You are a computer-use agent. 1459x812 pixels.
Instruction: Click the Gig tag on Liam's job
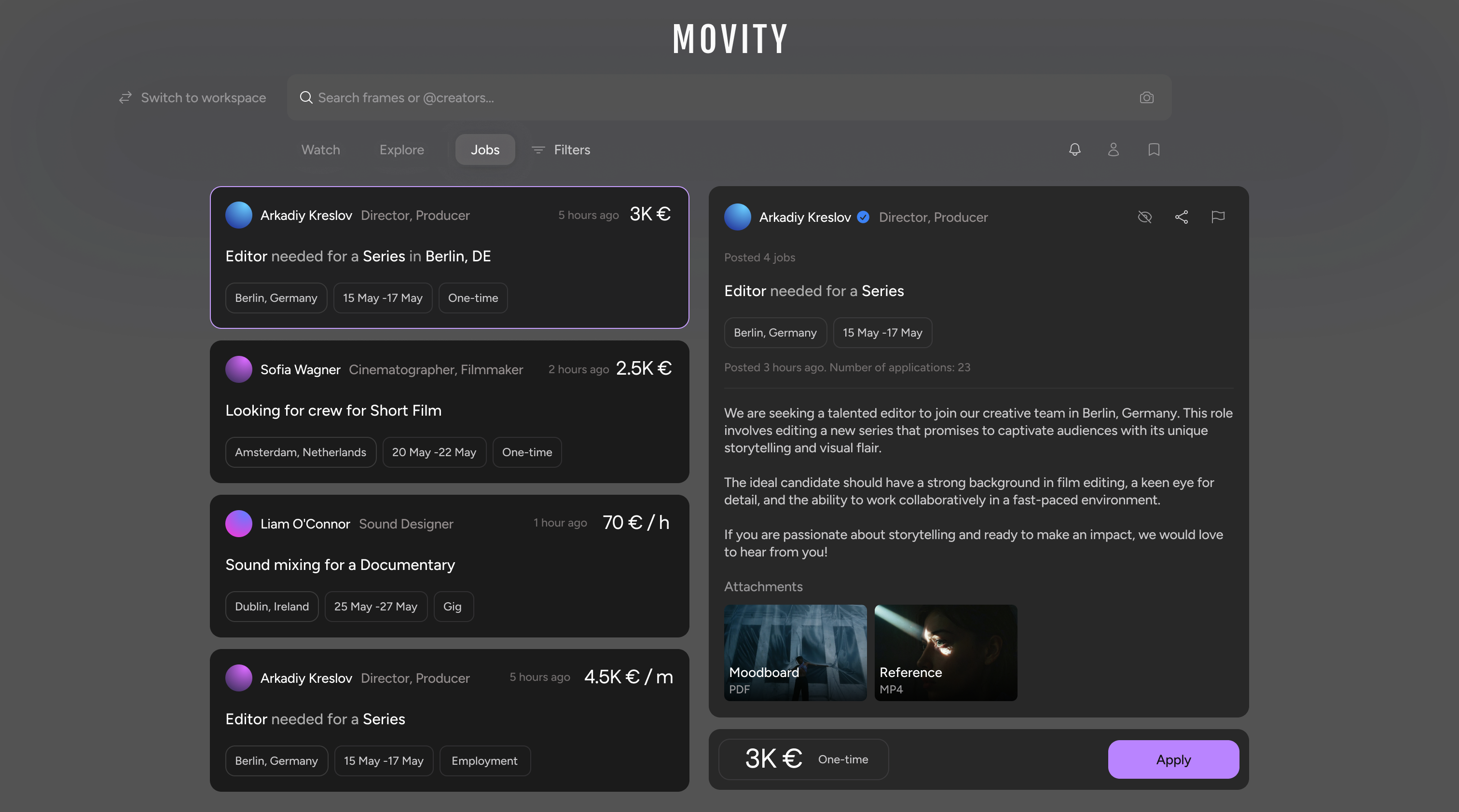[x=454, y=607]
